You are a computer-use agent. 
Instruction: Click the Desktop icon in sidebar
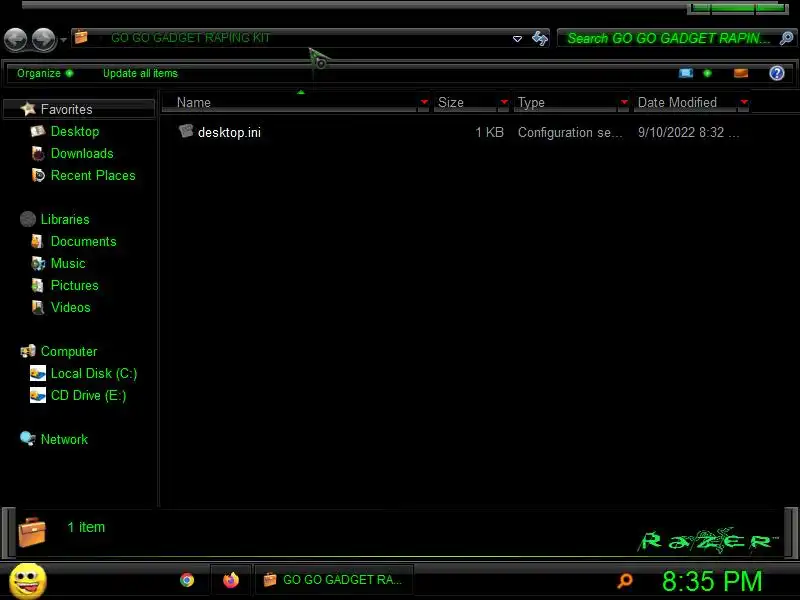point(37,131)
